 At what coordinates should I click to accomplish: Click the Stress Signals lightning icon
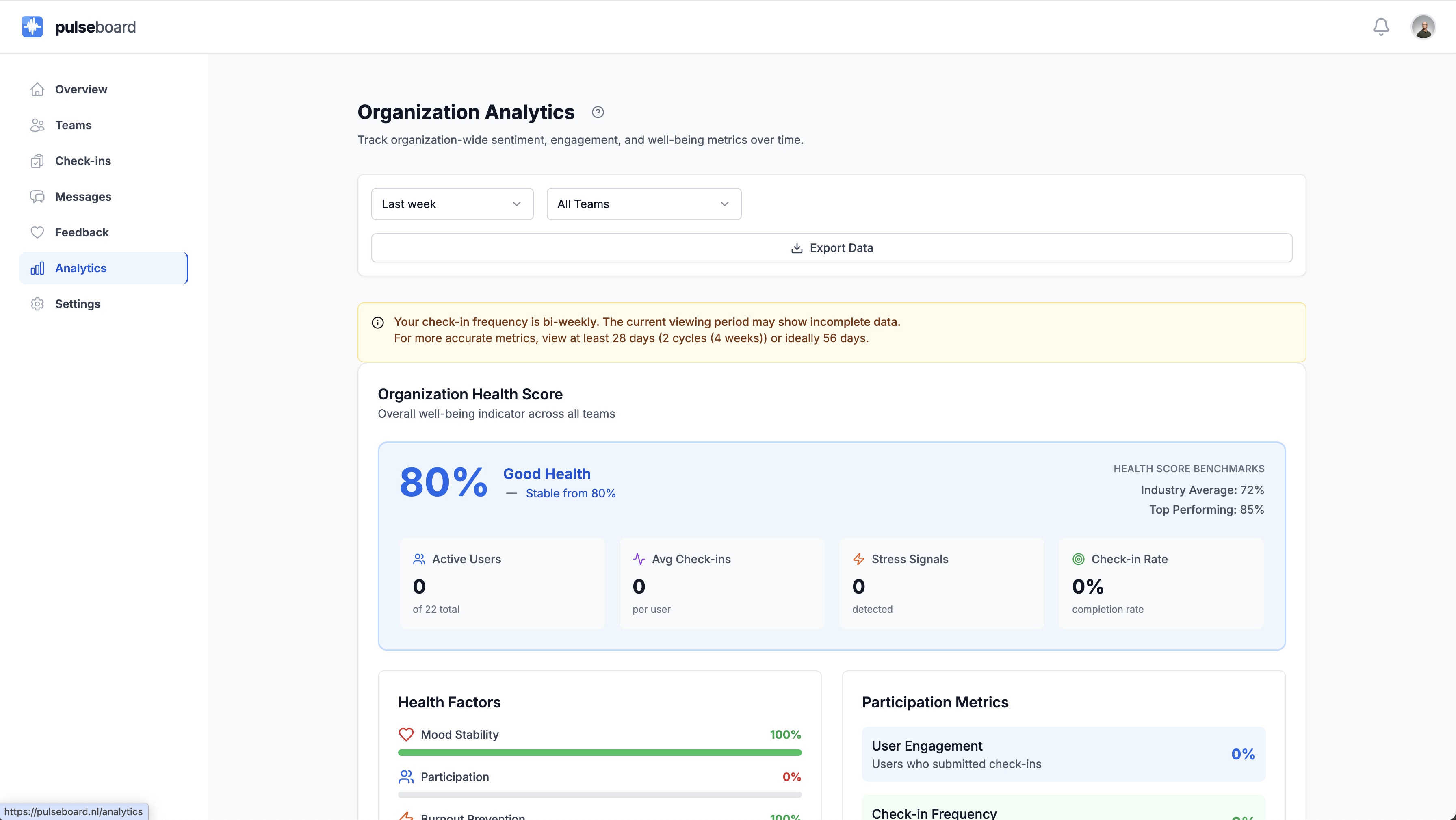point(858,559)
